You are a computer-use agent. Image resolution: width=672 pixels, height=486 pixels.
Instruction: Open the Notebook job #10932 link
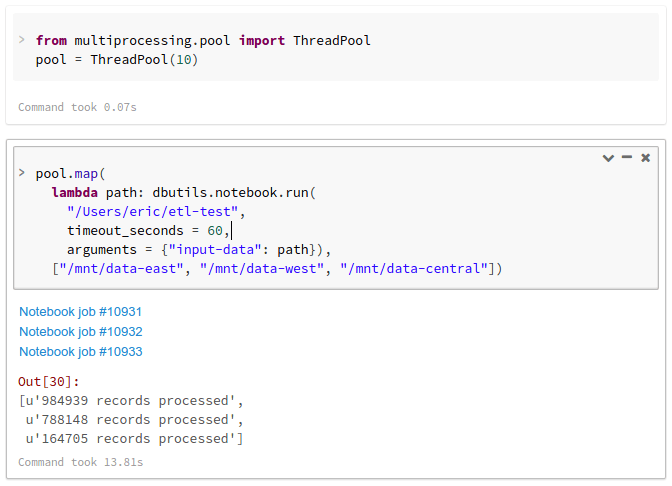(81, 332)
